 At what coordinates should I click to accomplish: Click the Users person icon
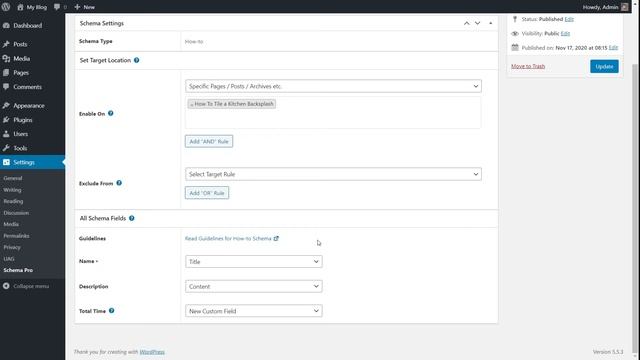(x=6, y=134)
